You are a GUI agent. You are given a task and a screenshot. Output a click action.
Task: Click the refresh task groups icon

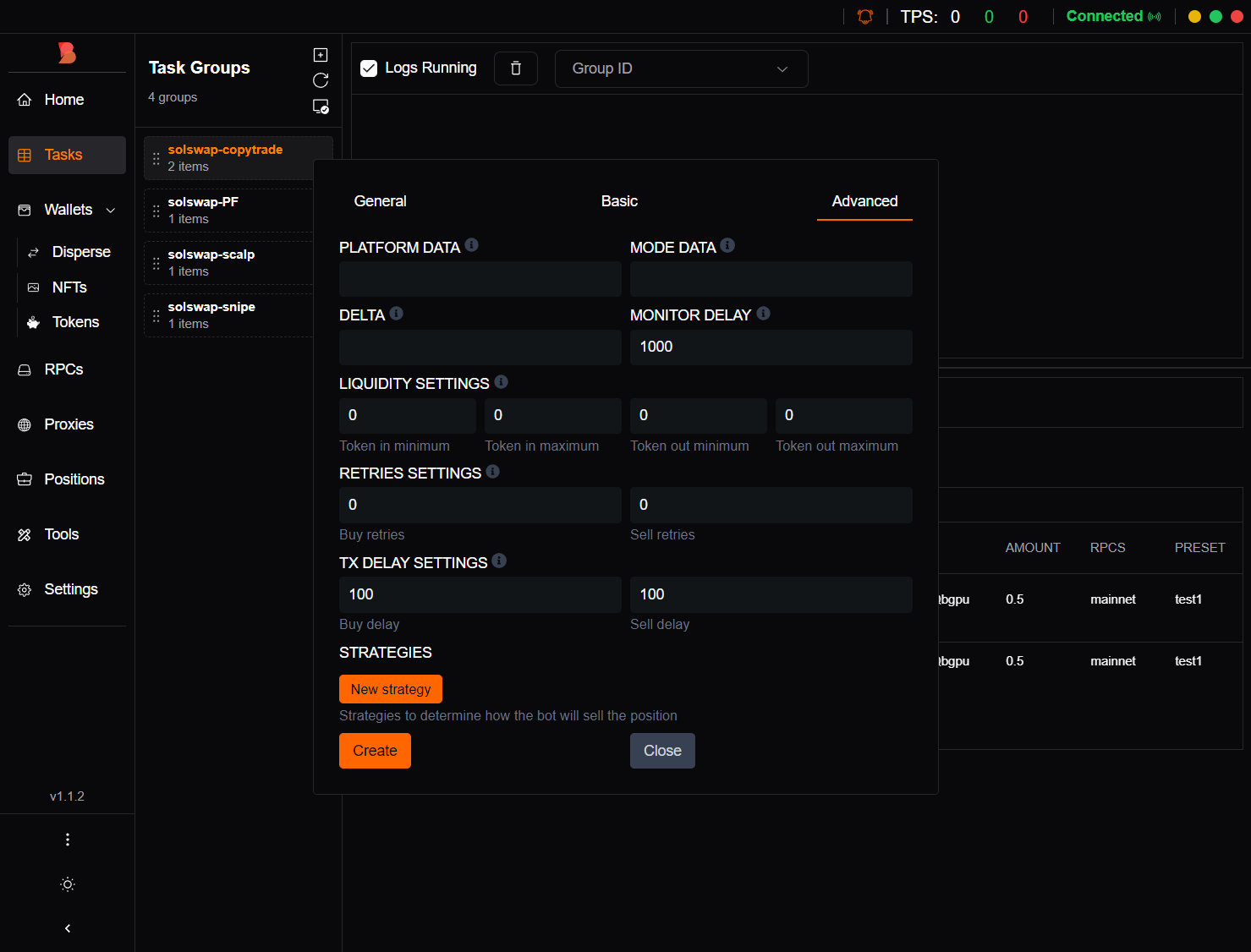coord(321,80)
